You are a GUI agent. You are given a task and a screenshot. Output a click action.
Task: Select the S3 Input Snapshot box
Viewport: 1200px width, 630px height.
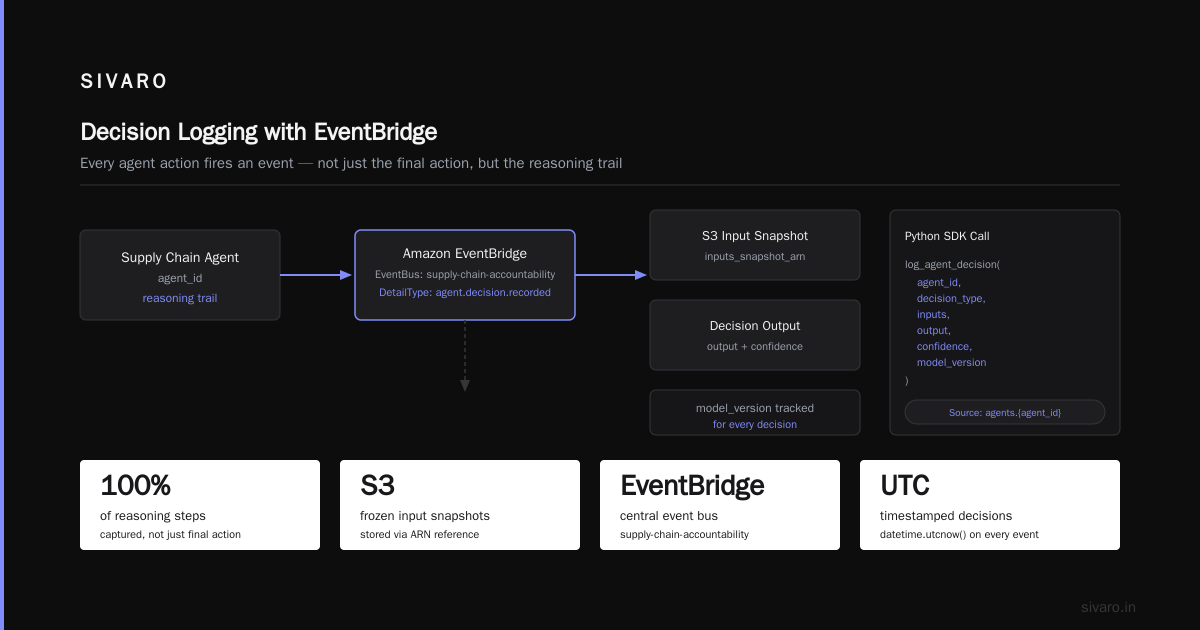(755, 245)
